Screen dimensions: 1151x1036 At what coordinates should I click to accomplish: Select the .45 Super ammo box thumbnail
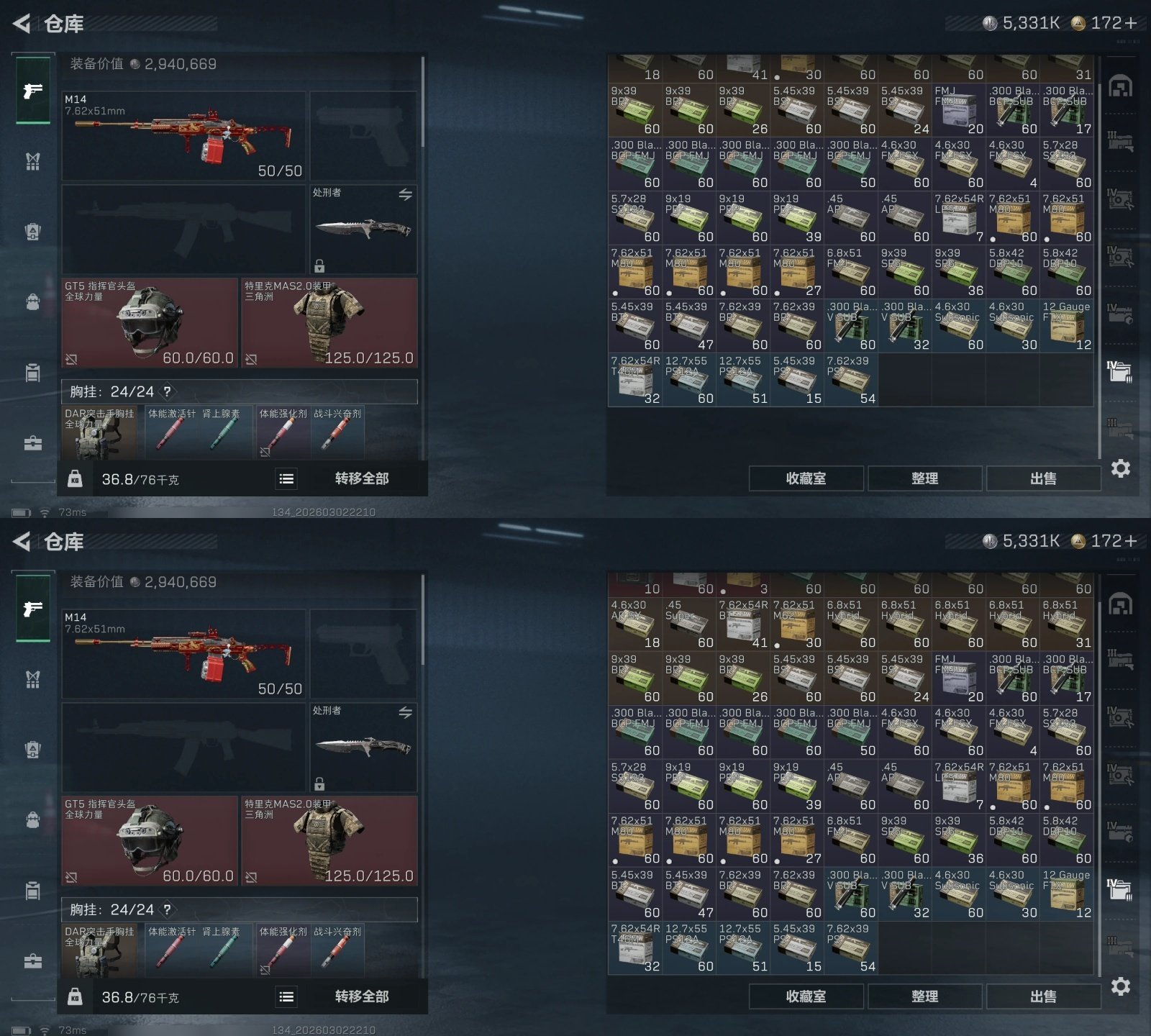pyautogui.click(x=688, y=624)
